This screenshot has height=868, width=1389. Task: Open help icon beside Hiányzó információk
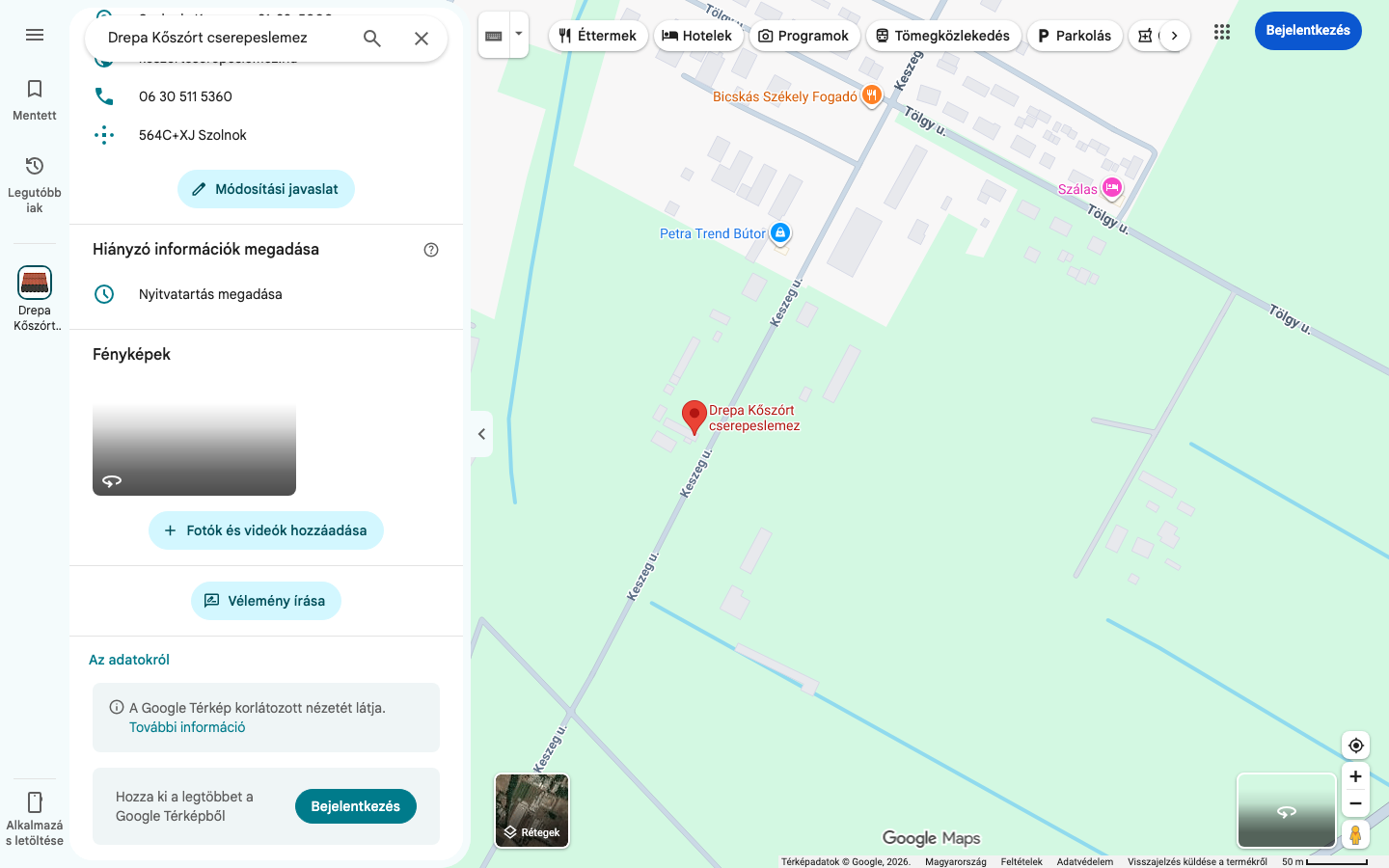[431, 250]
